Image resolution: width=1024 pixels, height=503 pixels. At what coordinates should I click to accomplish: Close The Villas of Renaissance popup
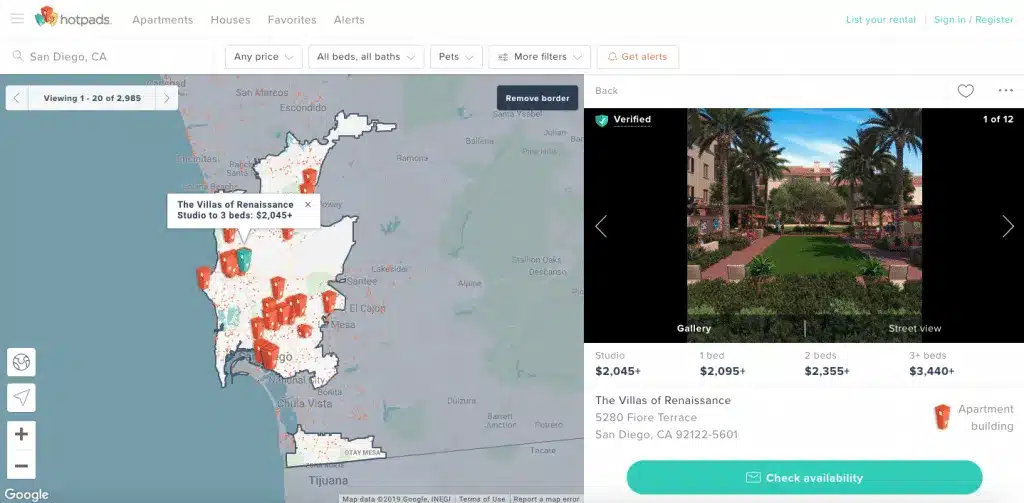click(308, 204)
